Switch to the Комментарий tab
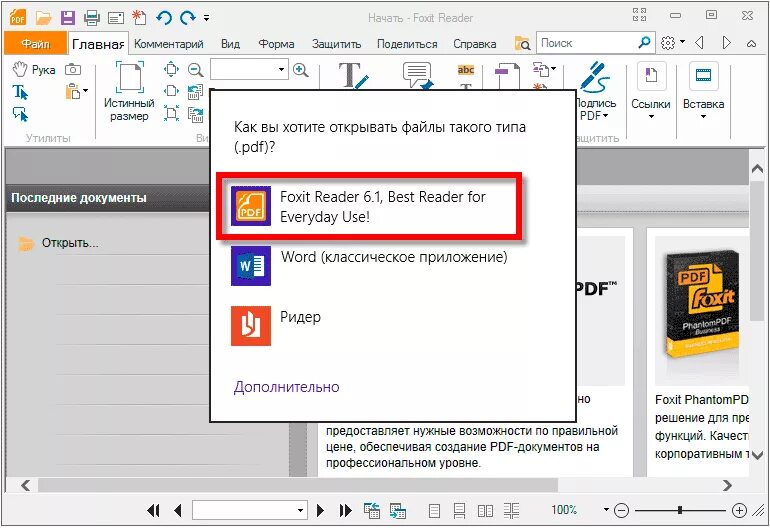 pos(168,44)
